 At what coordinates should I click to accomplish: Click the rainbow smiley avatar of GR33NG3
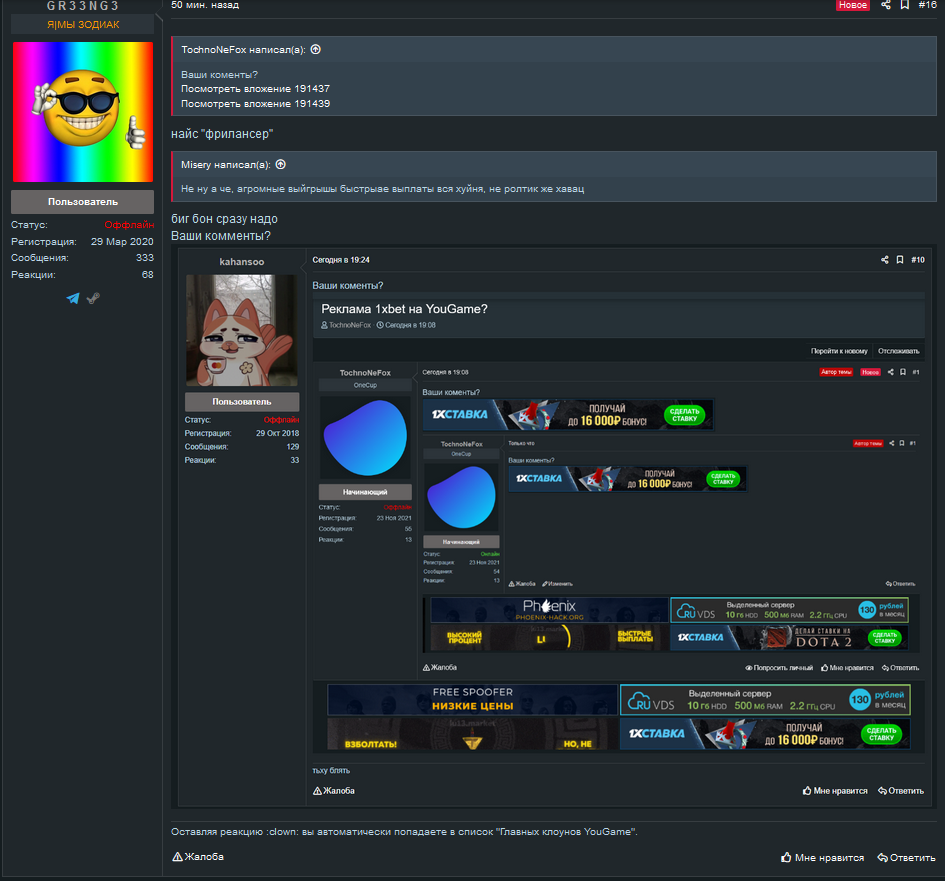pyautogui.click(x=82, y=111)
